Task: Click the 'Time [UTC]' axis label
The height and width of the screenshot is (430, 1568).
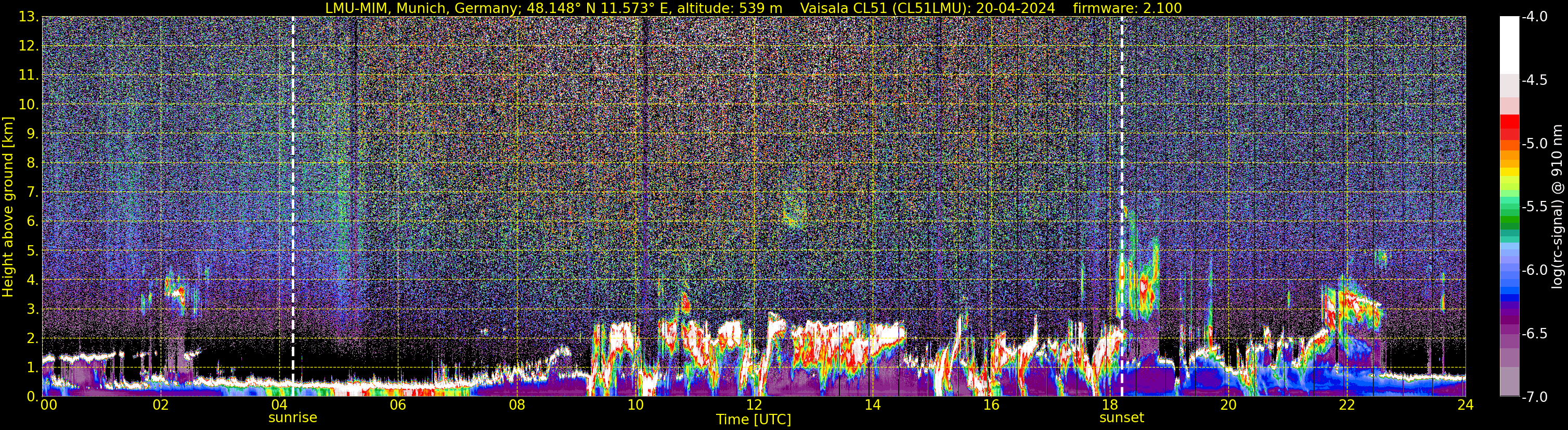Action: click(754, 420)
